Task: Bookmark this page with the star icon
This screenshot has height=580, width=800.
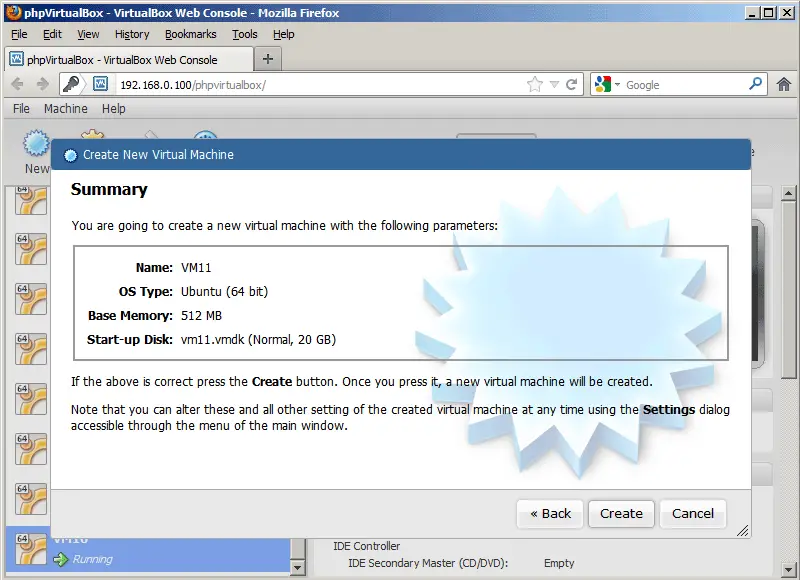Action: pos(535,84)
